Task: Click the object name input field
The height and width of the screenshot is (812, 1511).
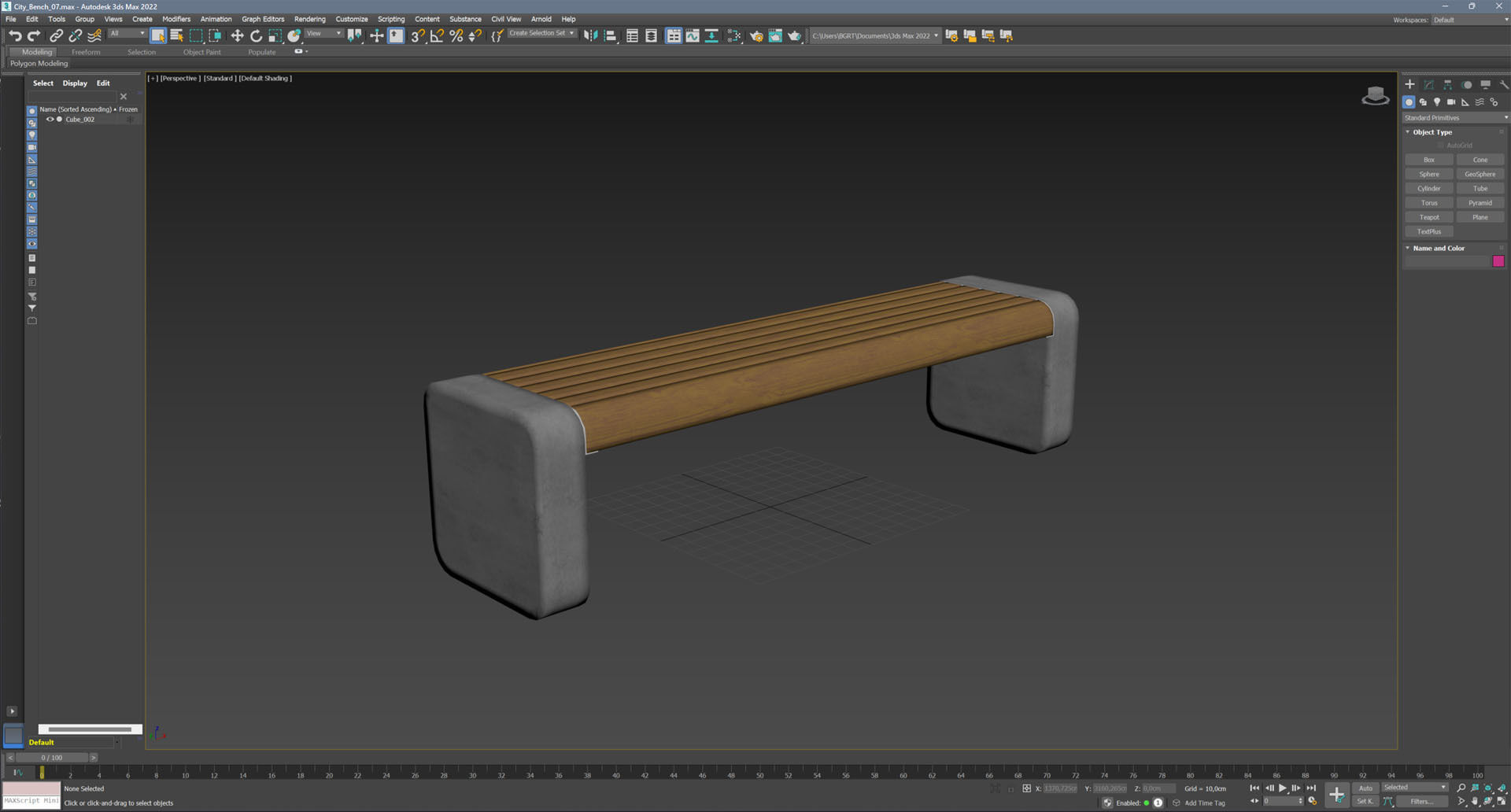Action: click(1447, 261)
